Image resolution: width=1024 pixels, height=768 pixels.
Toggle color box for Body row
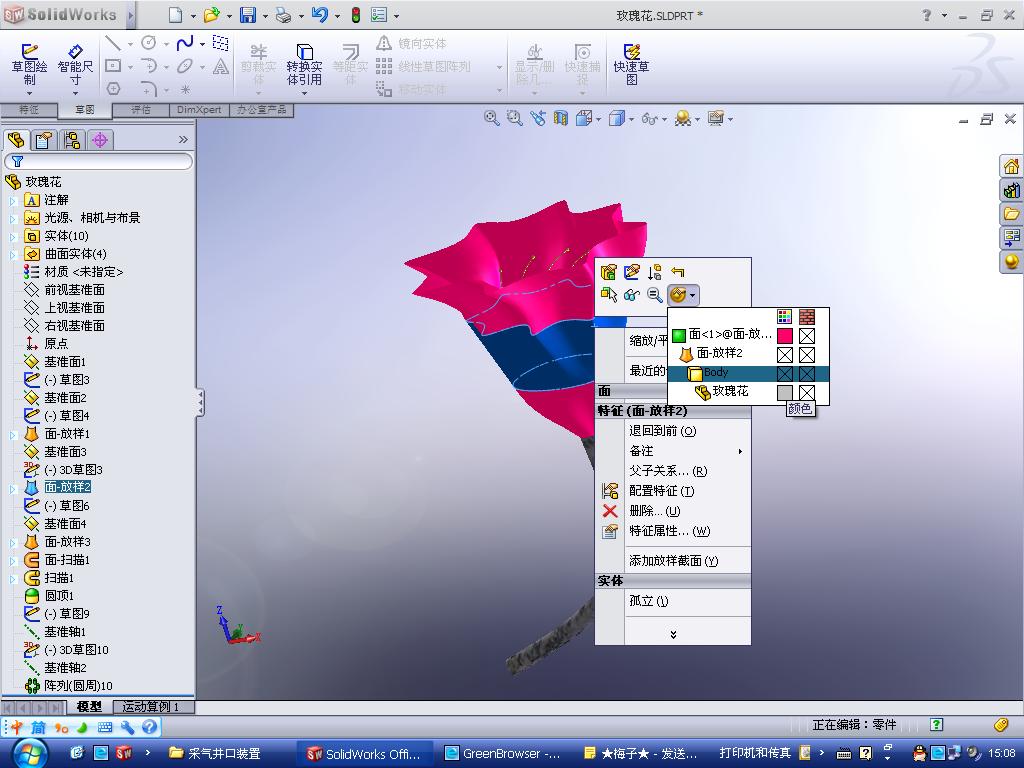[x=785, y=374]
